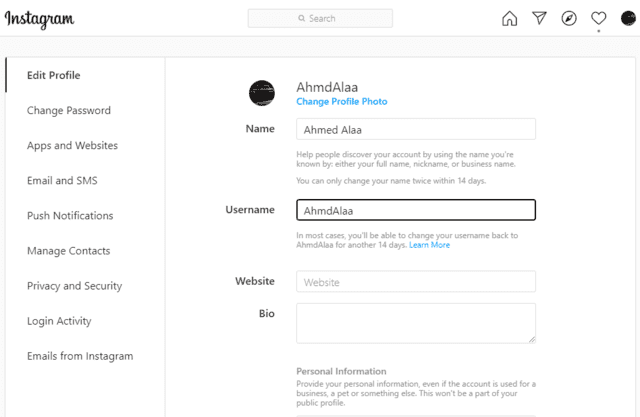Click the Instagram logo

[39, 19]
